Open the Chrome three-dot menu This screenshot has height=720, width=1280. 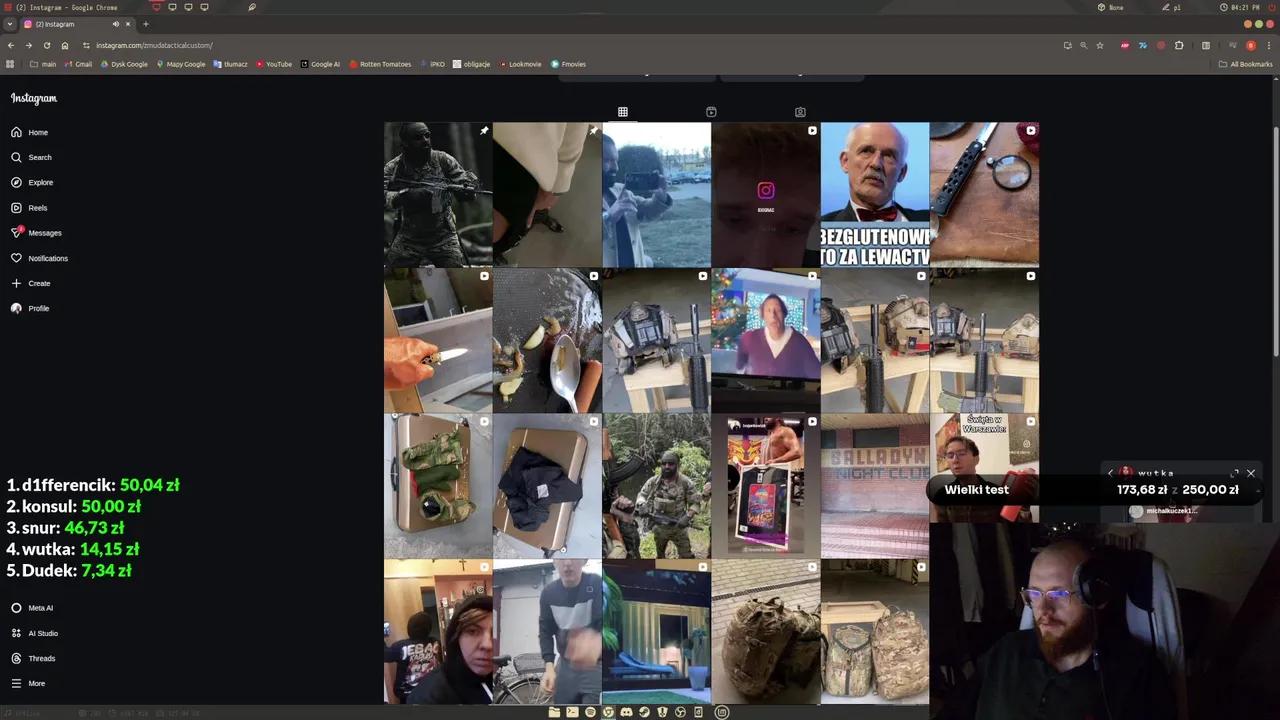coord(1268,45)
